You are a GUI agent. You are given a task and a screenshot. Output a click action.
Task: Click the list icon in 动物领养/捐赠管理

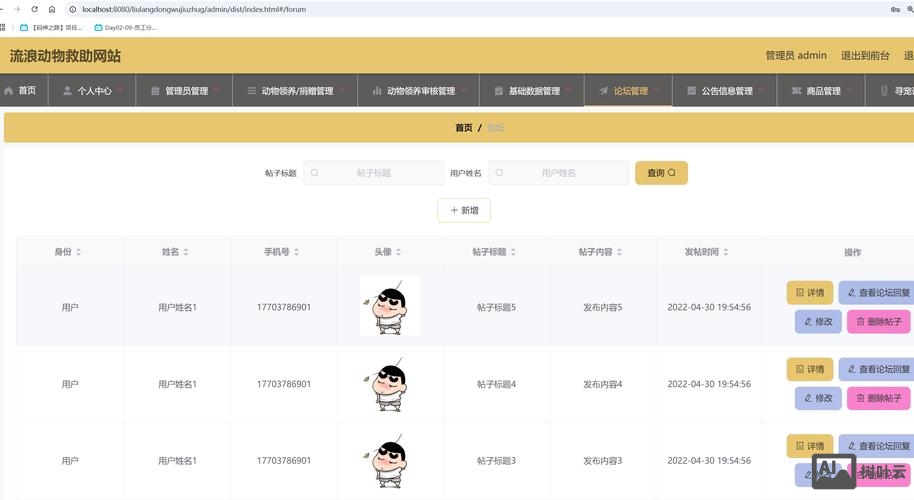(251, 90)
